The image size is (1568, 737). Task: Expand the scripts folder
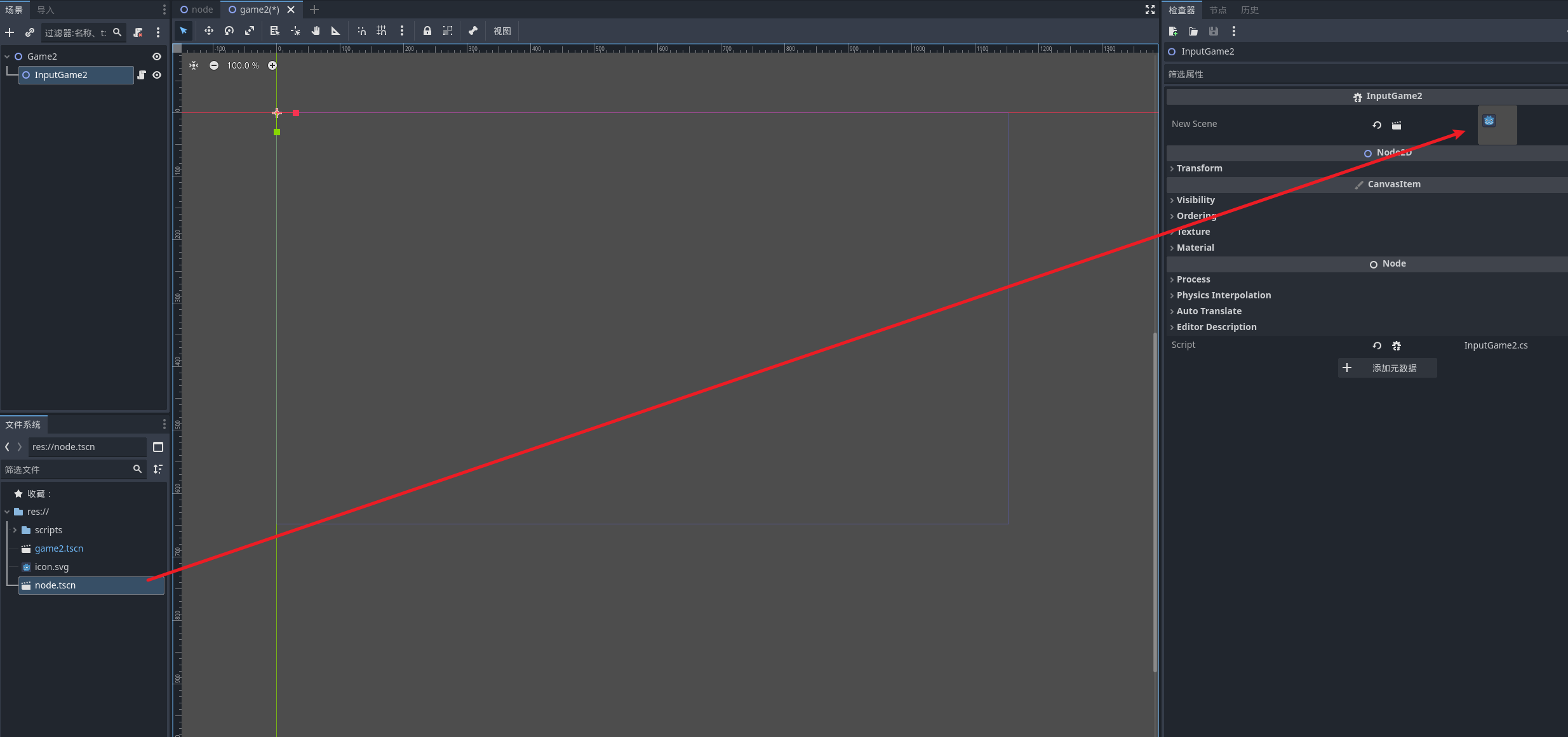click(x=15, y=530)
